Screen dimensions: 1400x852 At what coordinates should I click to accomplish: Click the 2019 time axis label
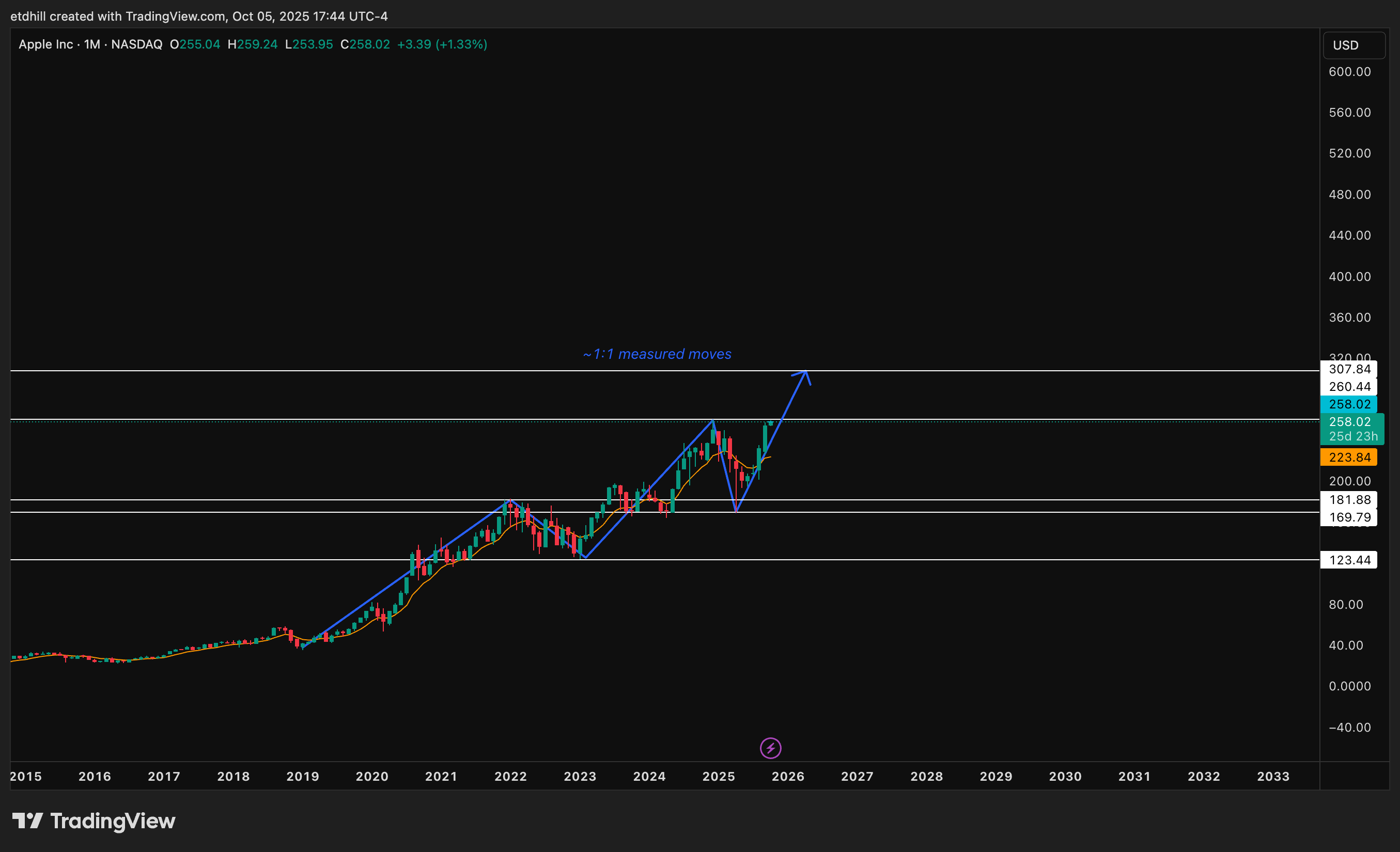click(x=302, y=777)
